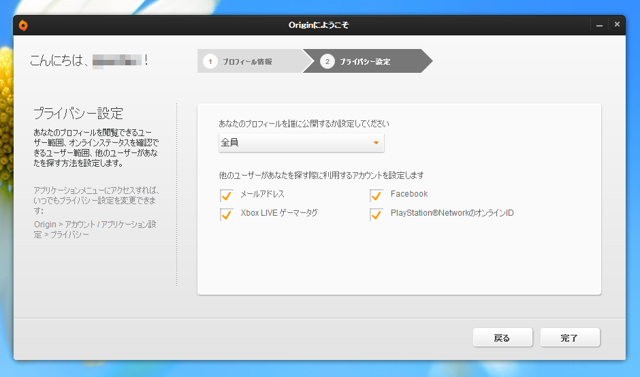Toggle PlayStation Network online ID checkbox

[x=376, y=214]
